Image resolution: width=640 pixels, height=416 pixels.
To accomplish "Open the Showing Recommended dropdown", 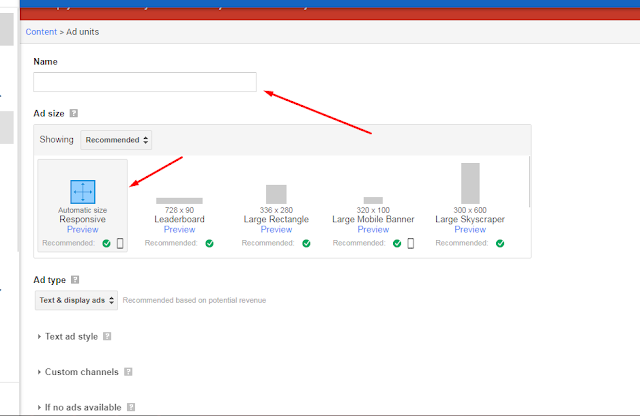I will (x=116, y=140).
